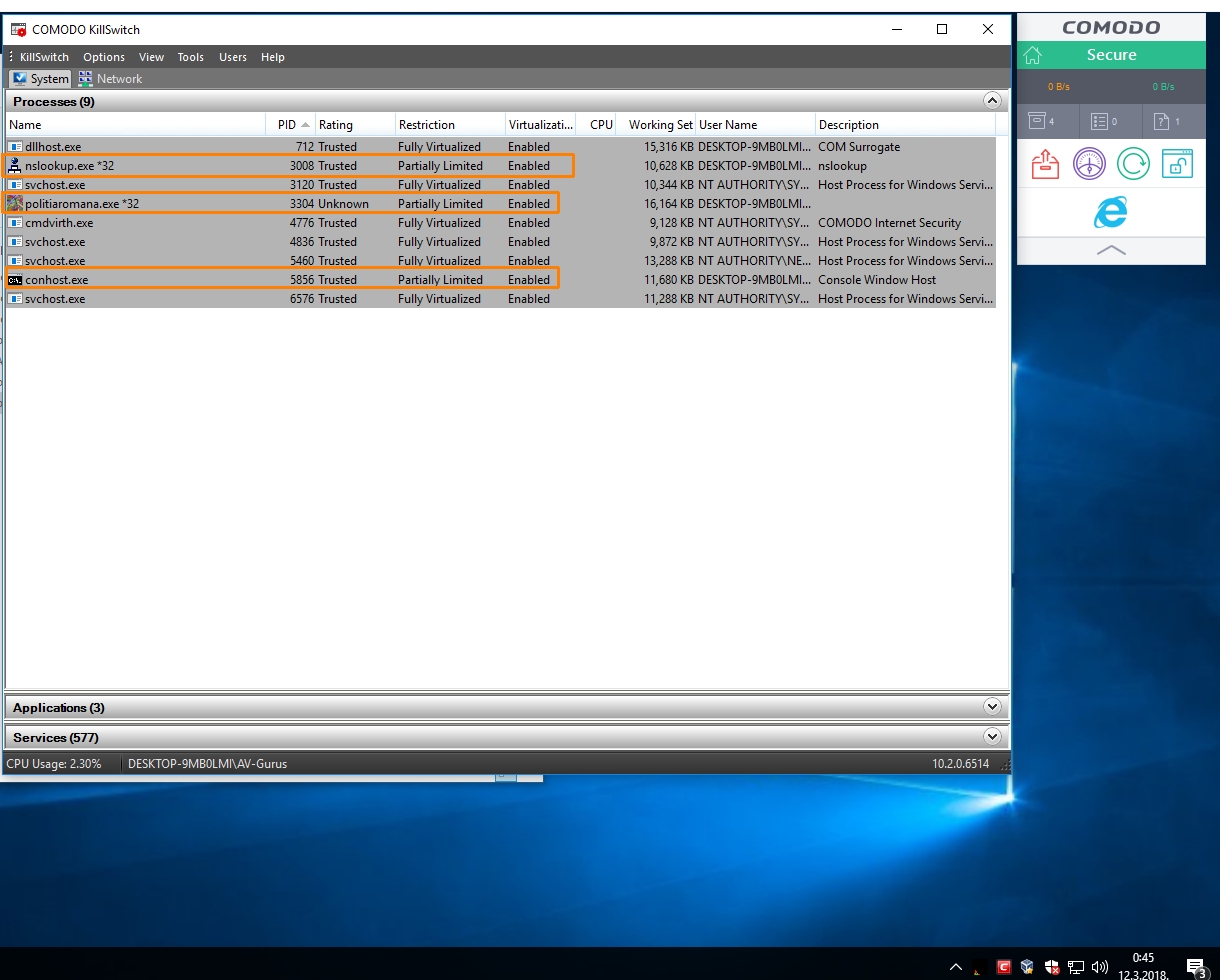Click the 16,164 KB working set value
Screen dimensions: 1220x980
point(669,204)
